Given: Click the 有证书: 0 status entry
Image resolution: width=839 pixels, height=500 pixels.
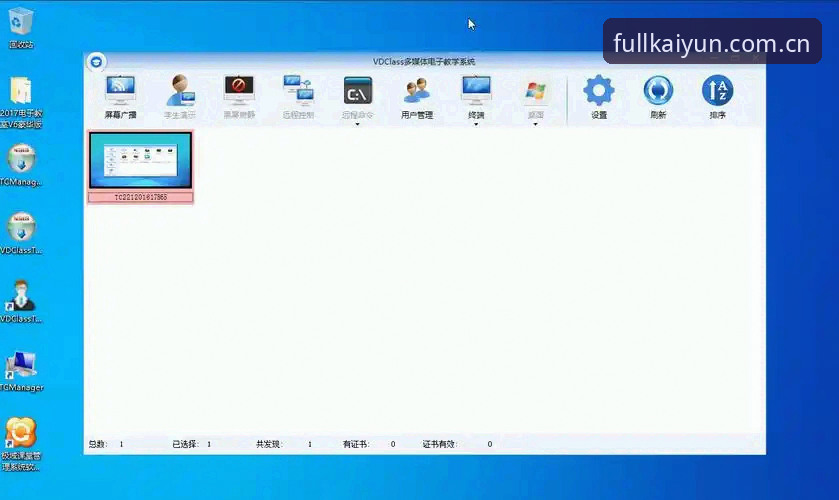Looking at the screenshot, I should tap(369, 444).
